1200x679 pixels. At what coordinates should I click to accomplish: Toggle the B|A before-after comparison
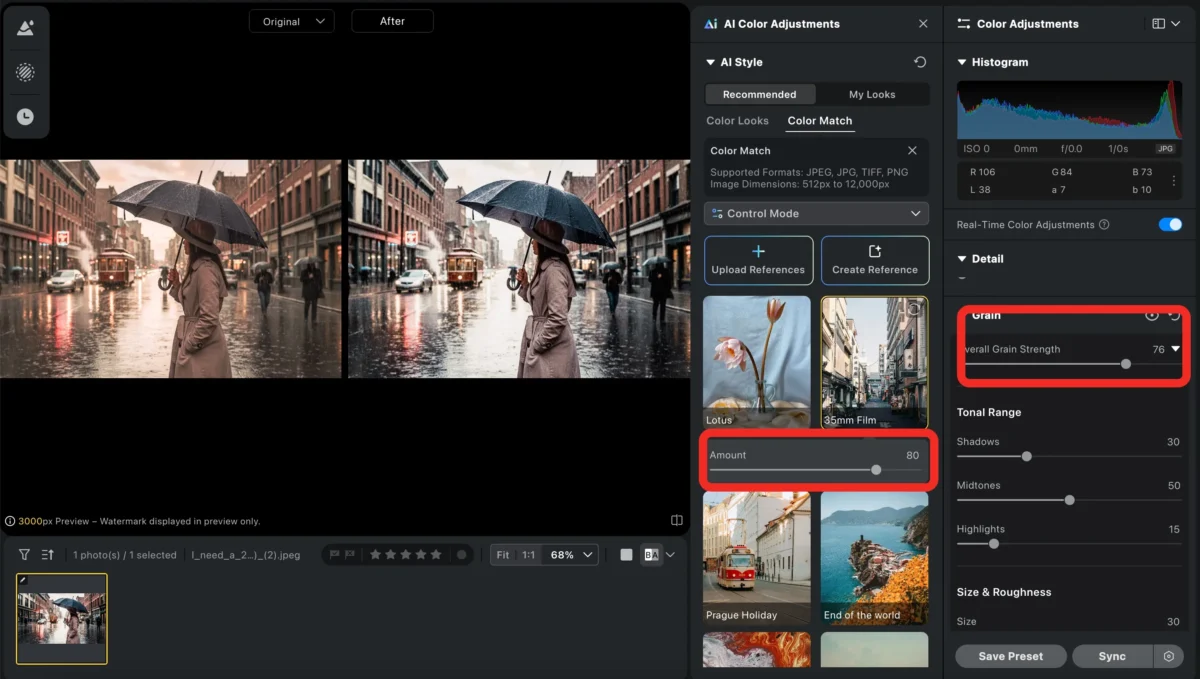tap(653, 554)
